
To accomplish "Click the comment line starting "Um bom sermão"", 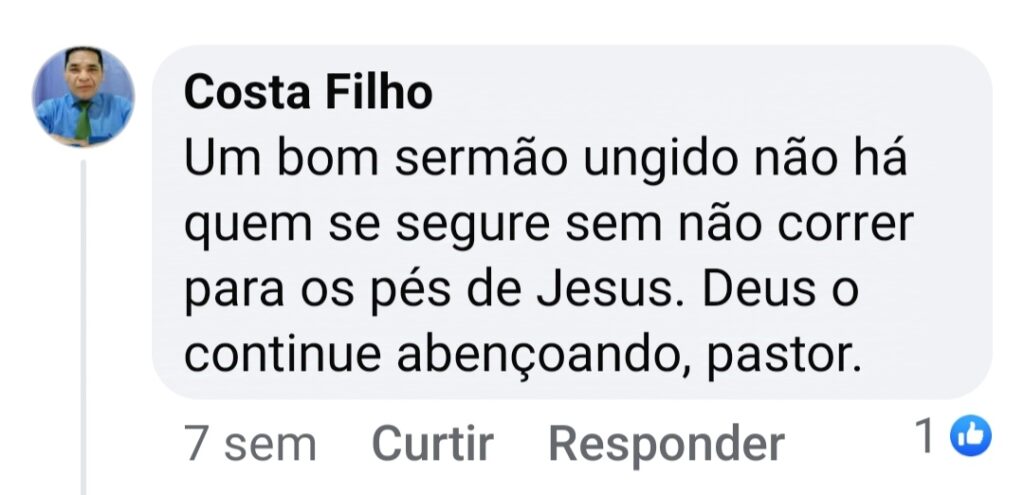I will click(x=545, y=159).
